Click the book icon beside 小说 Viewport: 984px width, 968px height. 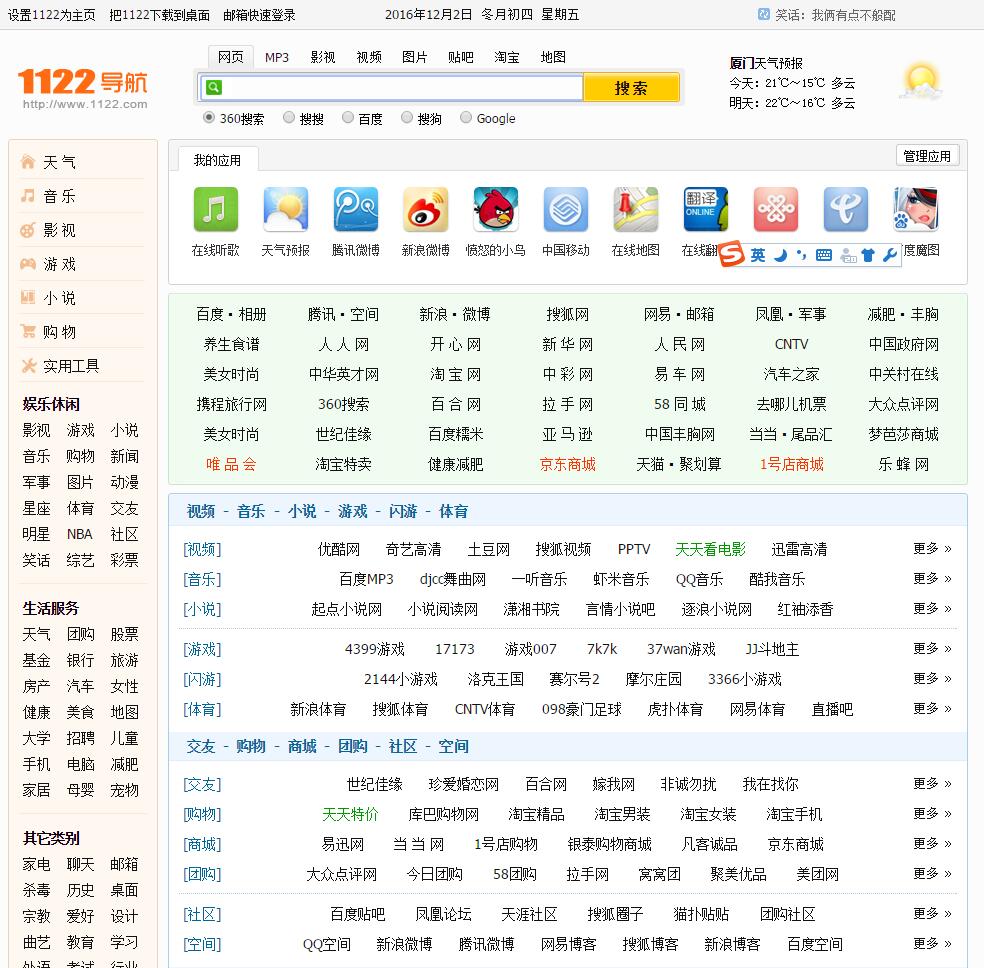(28, 297)
